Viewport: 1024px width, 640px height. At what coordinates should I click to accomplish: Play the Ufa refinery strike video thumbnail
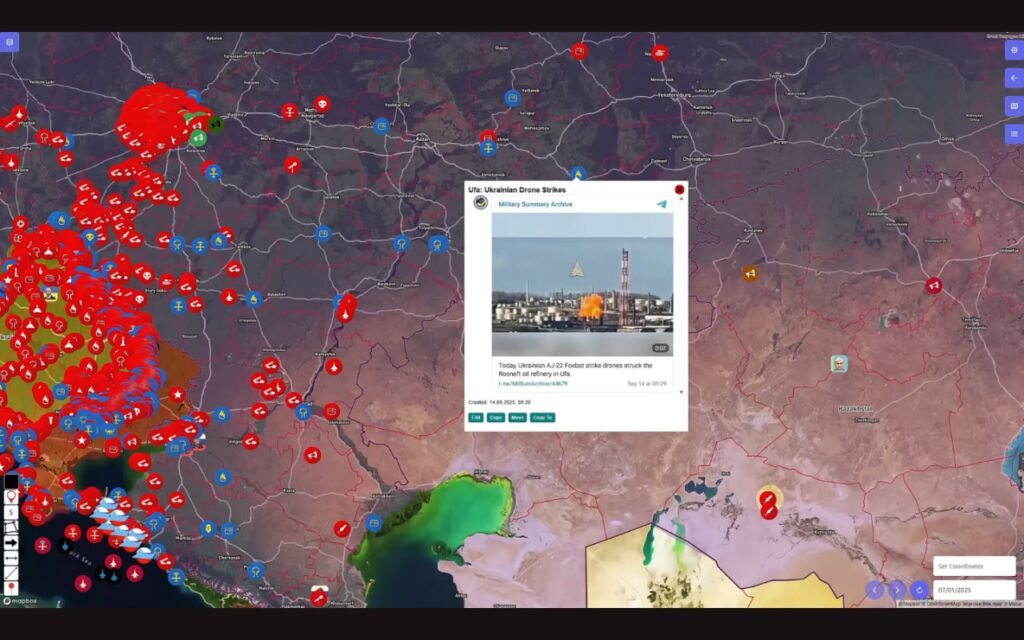click(582, 284)
